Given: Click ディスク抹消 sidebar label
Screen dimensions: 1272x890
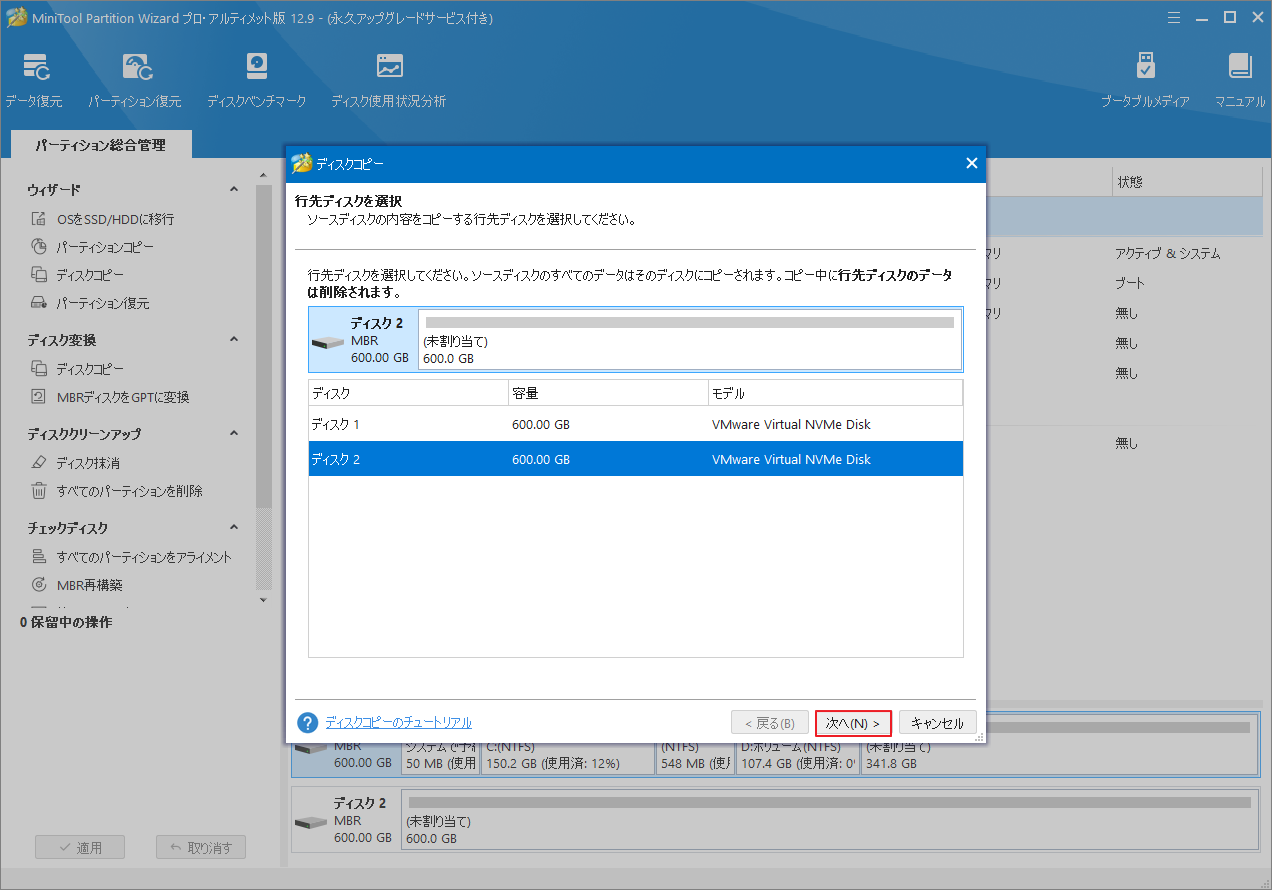Looking at the screenshot, I should pos(88,463).
